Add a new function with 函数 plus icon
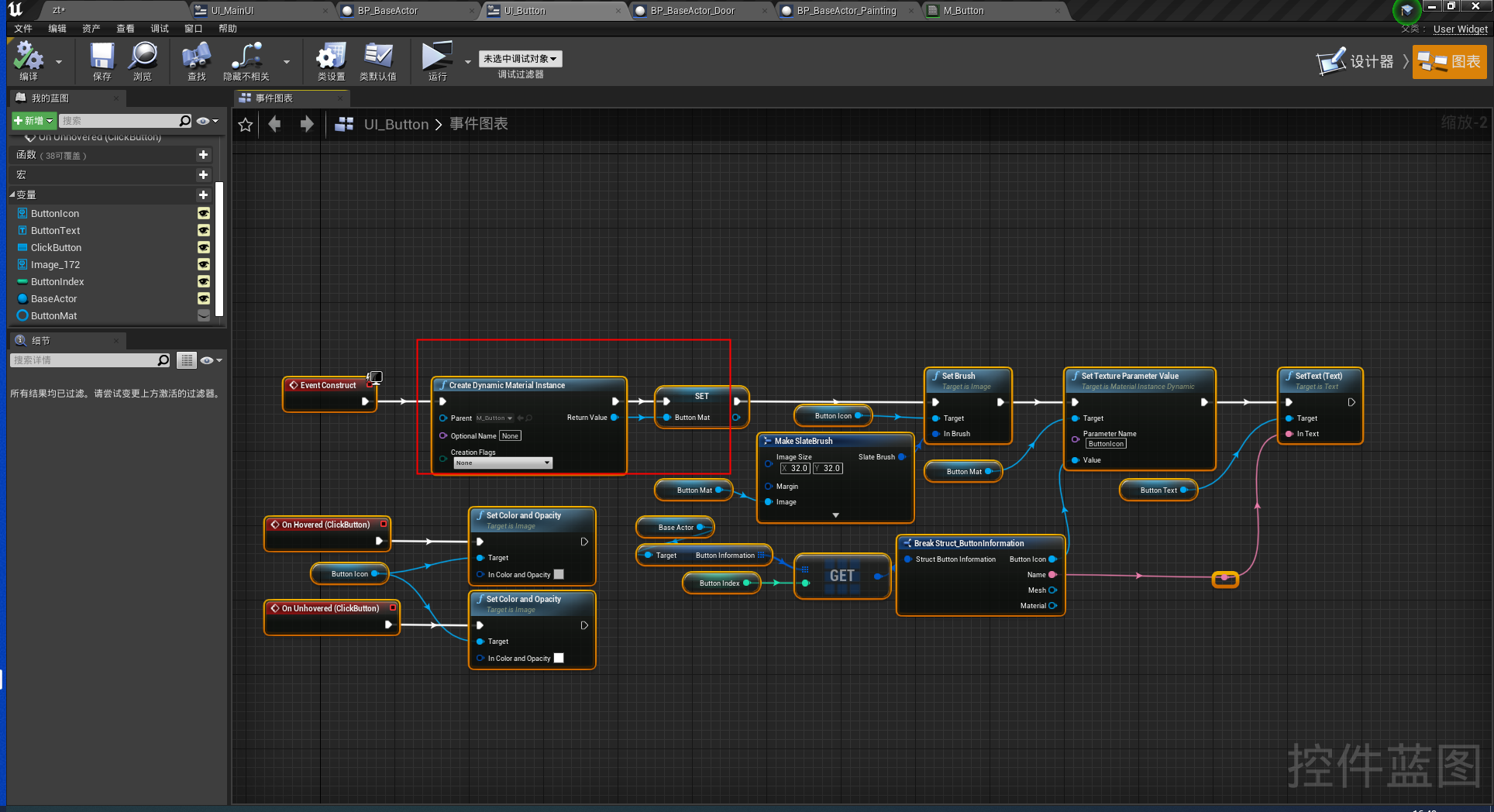 203,155
